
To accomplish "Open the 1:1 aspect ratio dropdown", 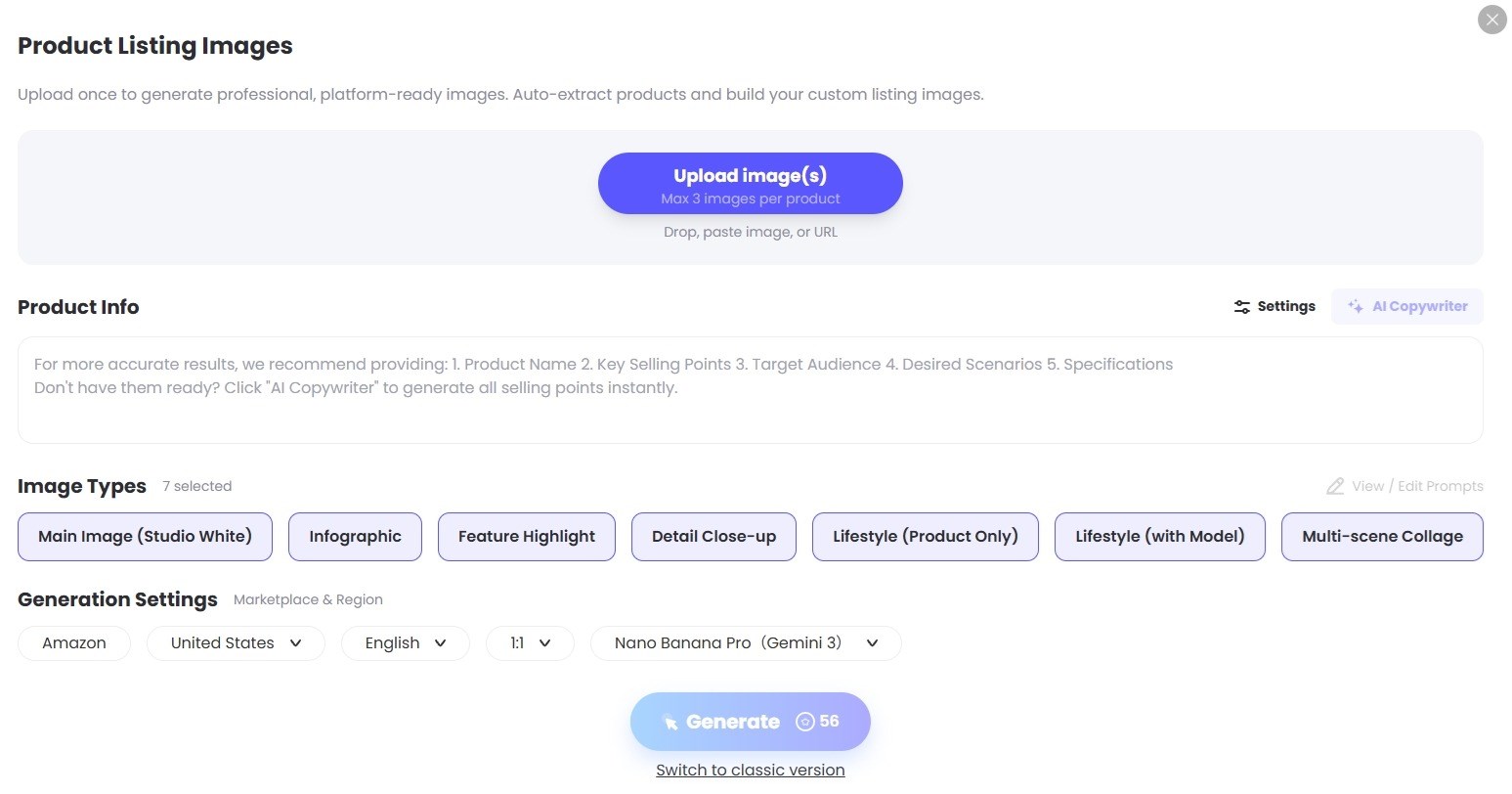I will [x=530, y=643].
